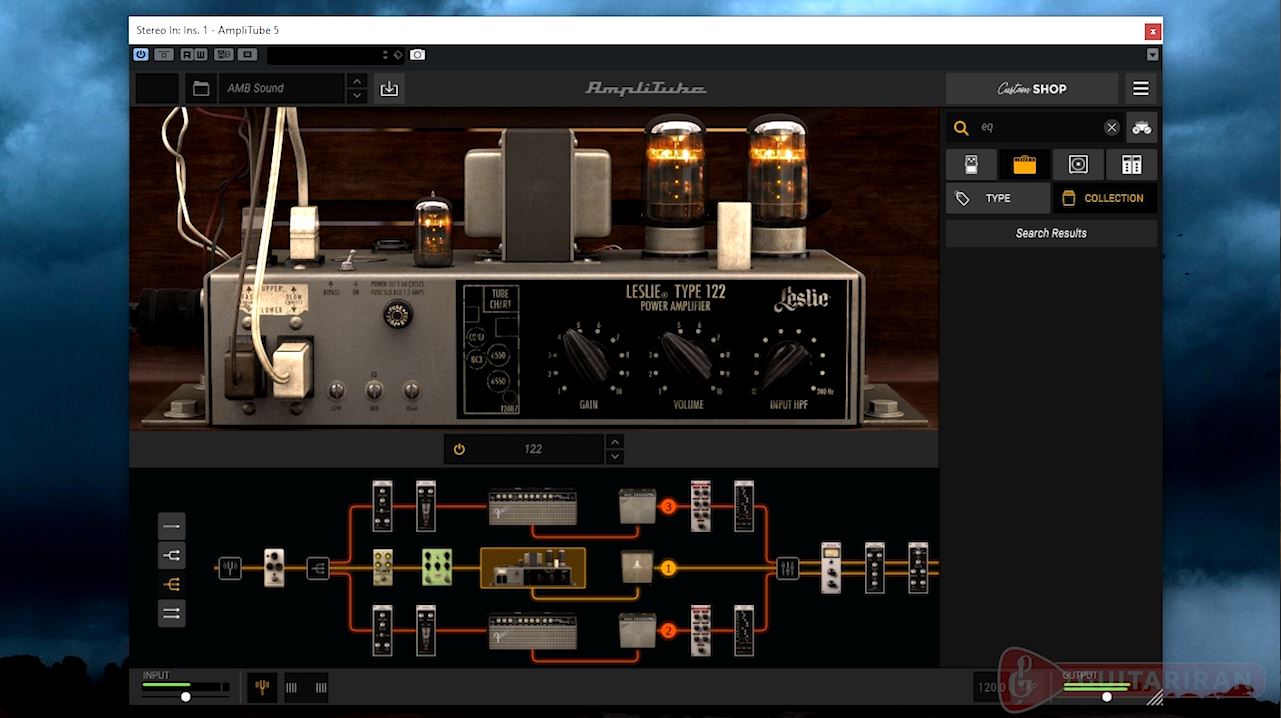Adjust the OUTPUT level slider
The height and width of the screenshot is (718, 1281).
pyautogui.click(x=1106, y=696)
